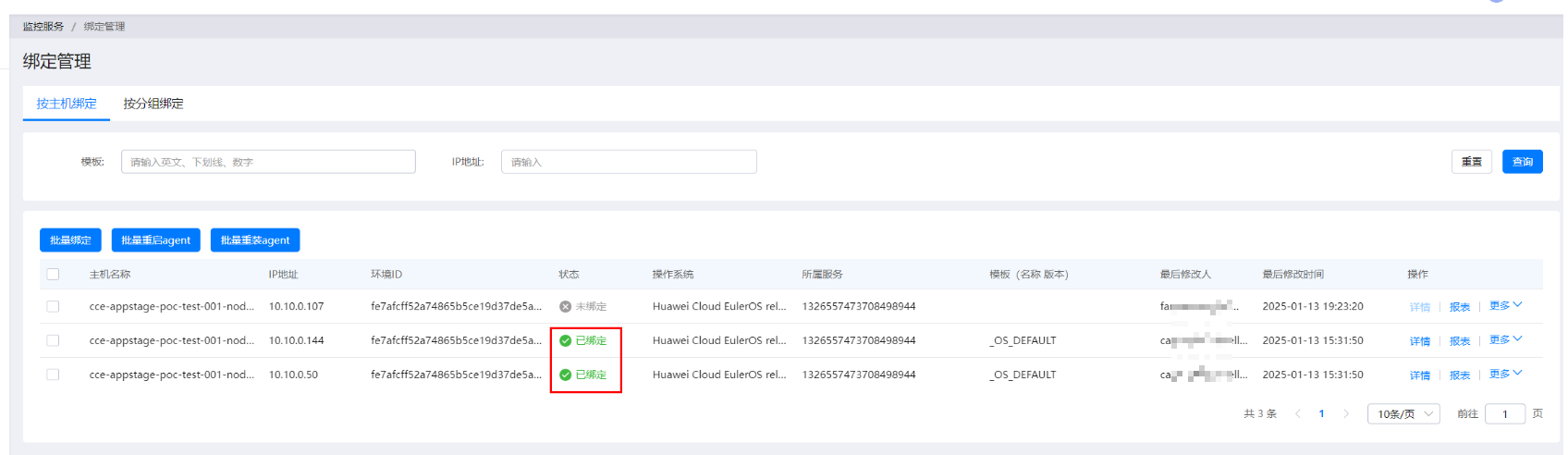The height and width of the screenshot is (455, 1568).
Task: Click the 批量重启agent button
Action: (155, 240)
